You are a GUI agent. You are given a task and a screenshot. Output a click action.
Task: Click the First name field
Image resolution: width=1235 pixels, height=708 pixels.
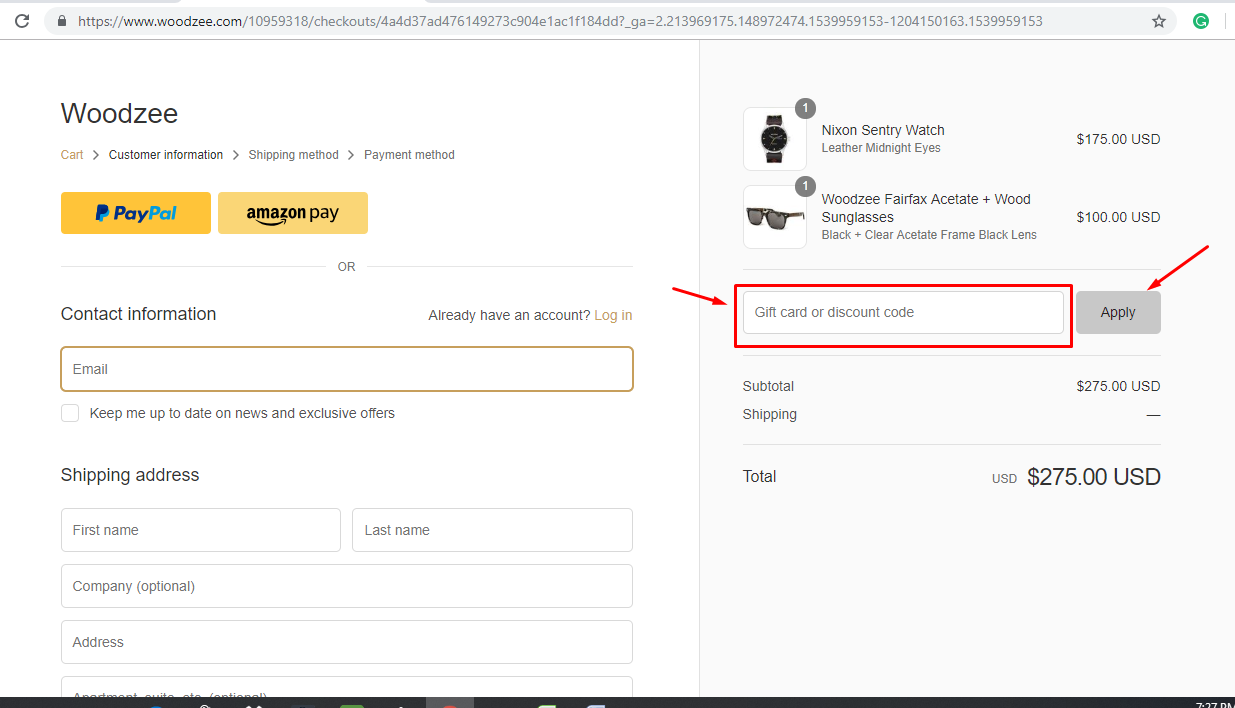201,530
